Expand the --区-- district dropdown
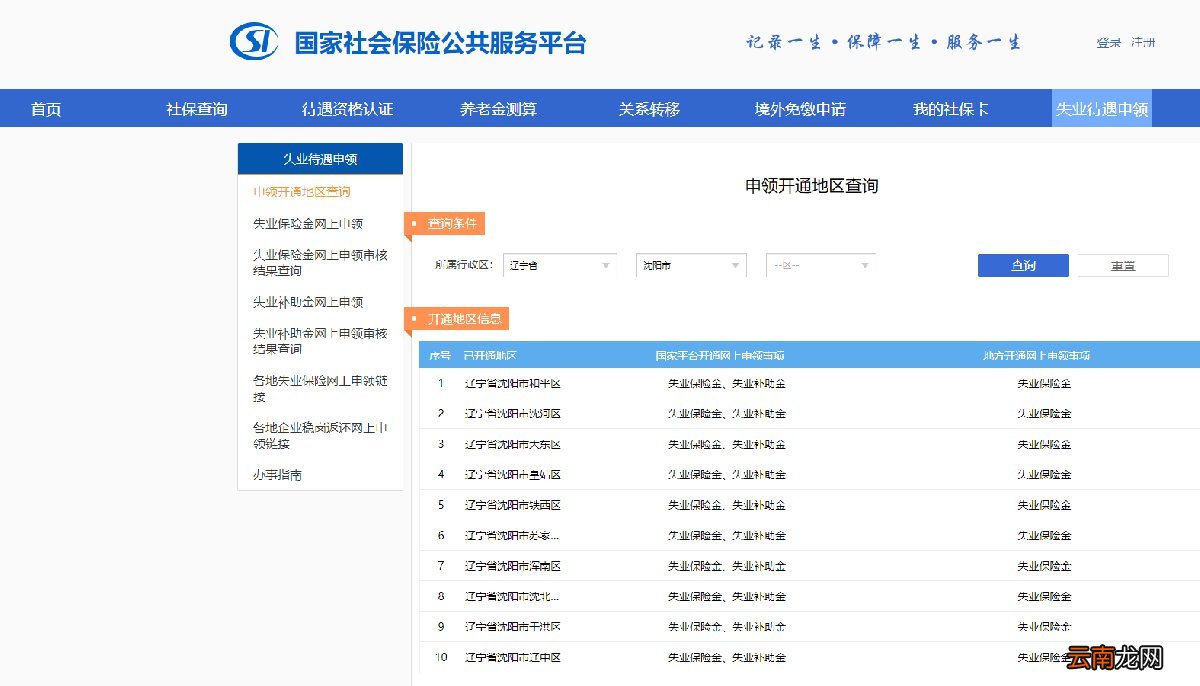 [821, 265]
